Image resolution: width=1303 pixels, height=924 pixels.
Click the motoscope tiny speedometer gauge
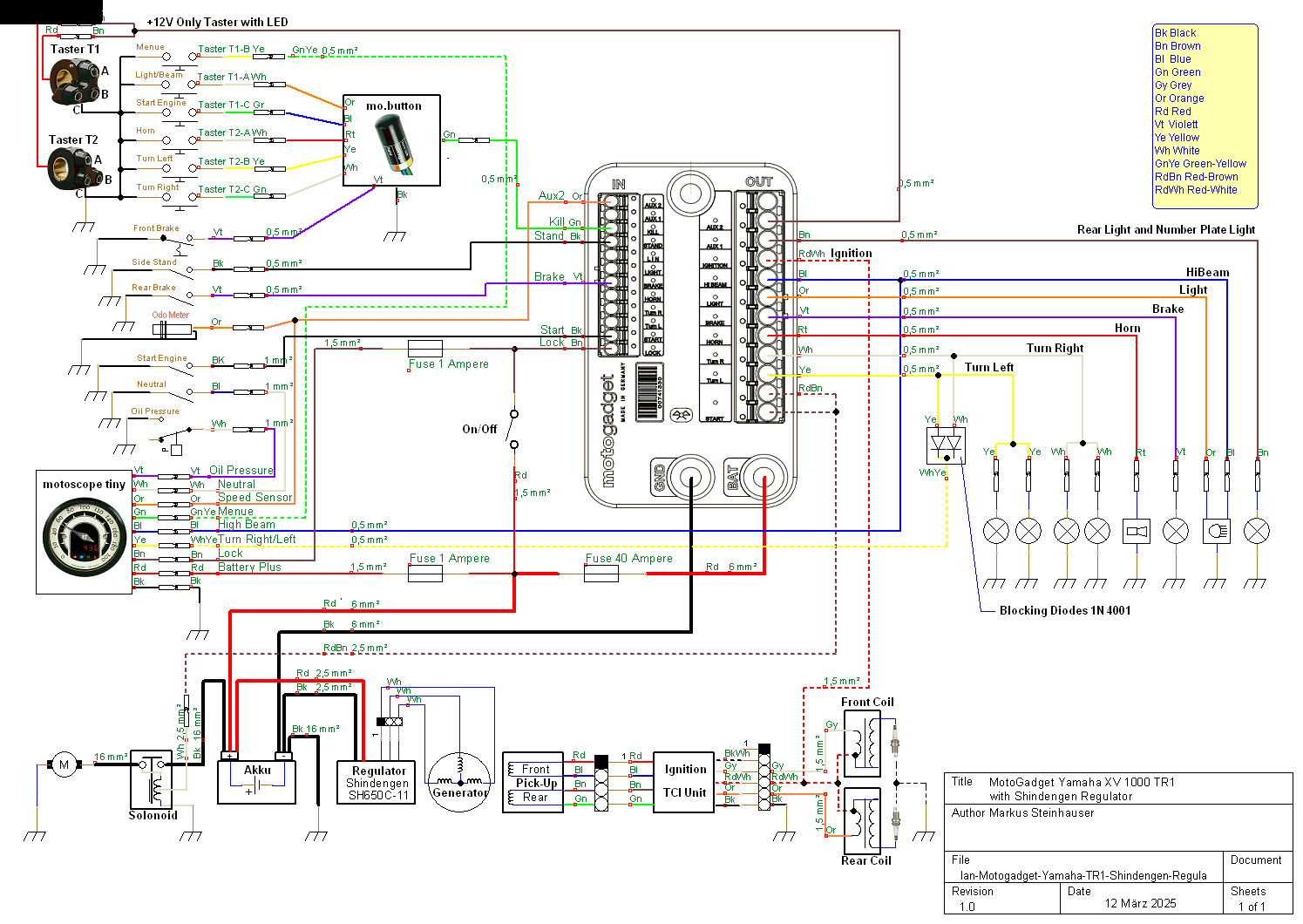85,536
